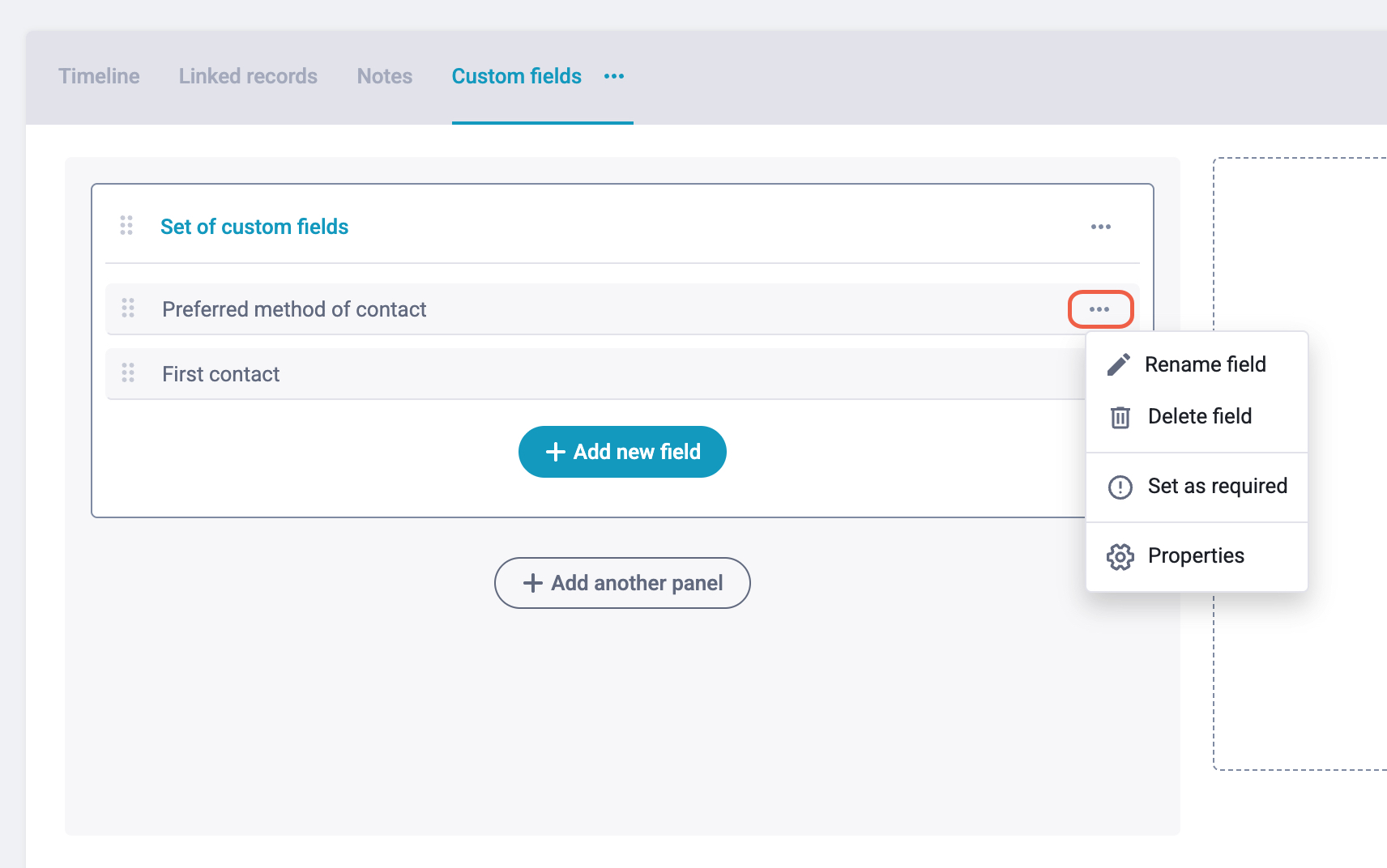Image resolution: width=1387 pixels, height=868 pixels.
Task: Click the trash can icon for Delete field
Action: click(1120, 417)
